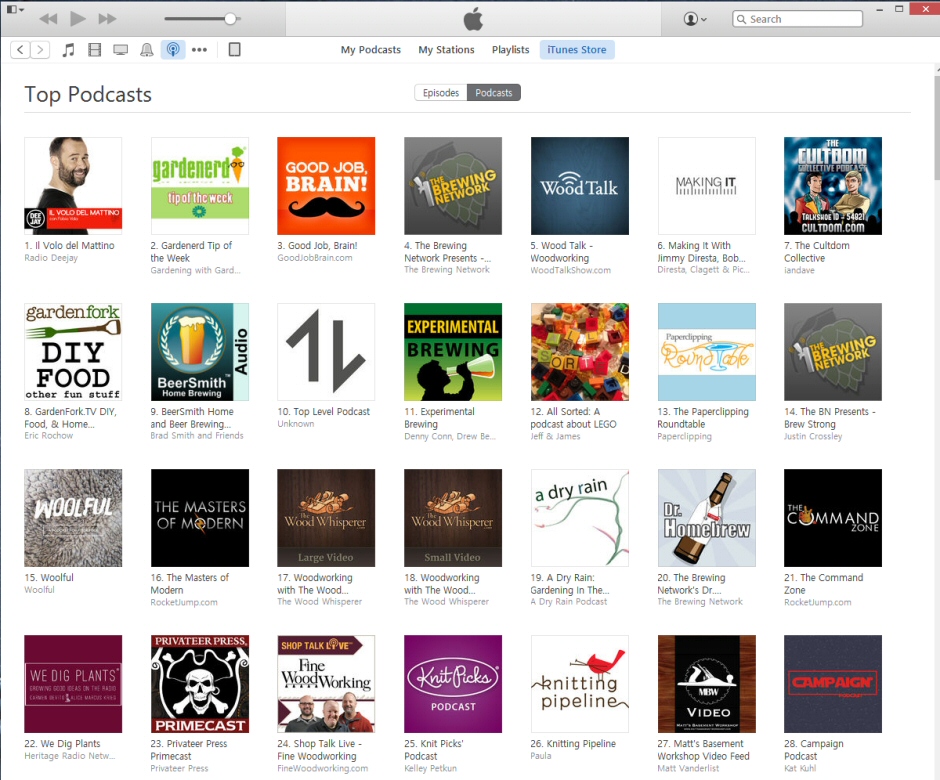Switch to My Podcasts tab
The width and height of the screenshot is (940, 780).
coord(370,50)
